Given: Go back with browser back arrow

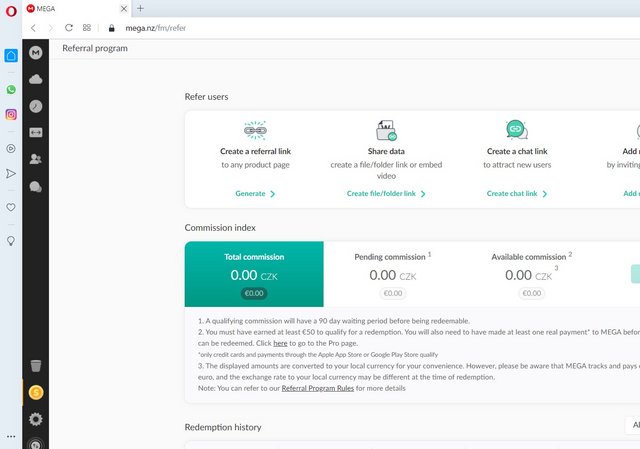Looking at the screenshot, I should click(33, 28).
